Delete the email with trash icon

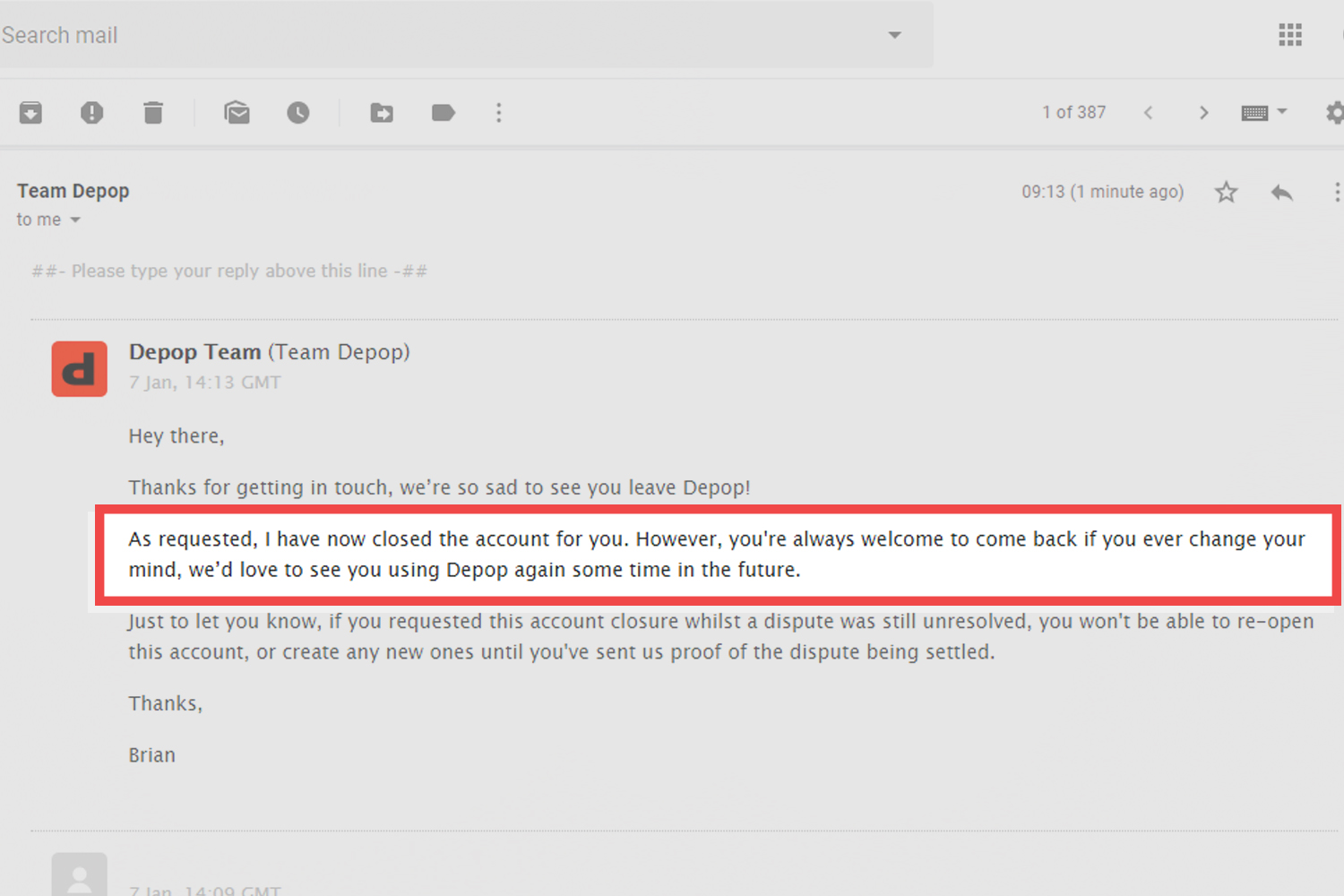pos(153,113)
